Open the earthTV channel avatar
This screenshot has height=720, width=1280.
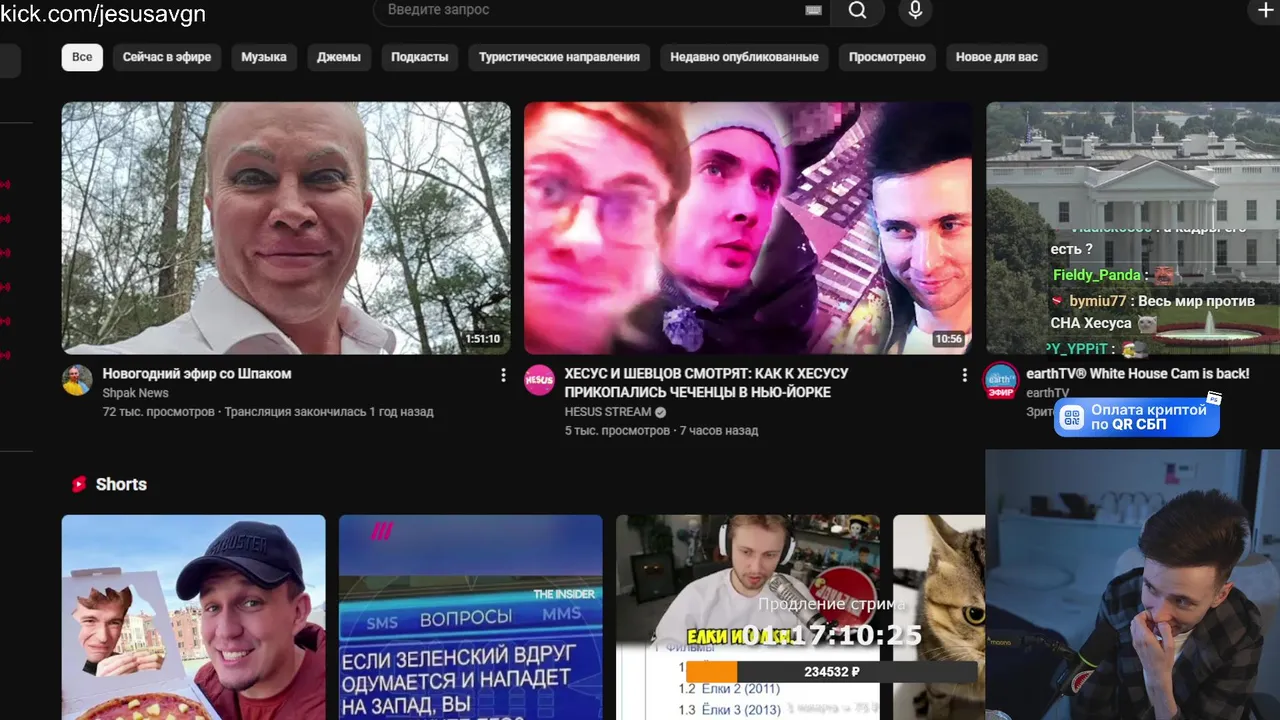1001,381
